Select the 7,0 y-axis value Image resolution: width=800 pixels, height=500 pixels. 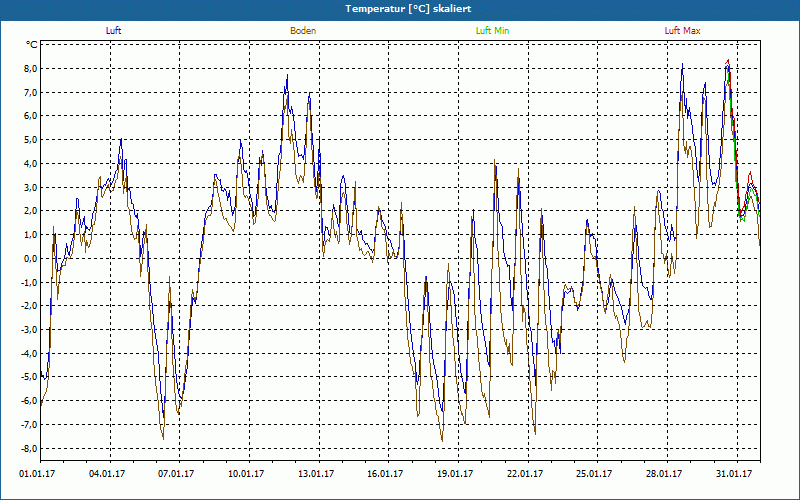29,92
